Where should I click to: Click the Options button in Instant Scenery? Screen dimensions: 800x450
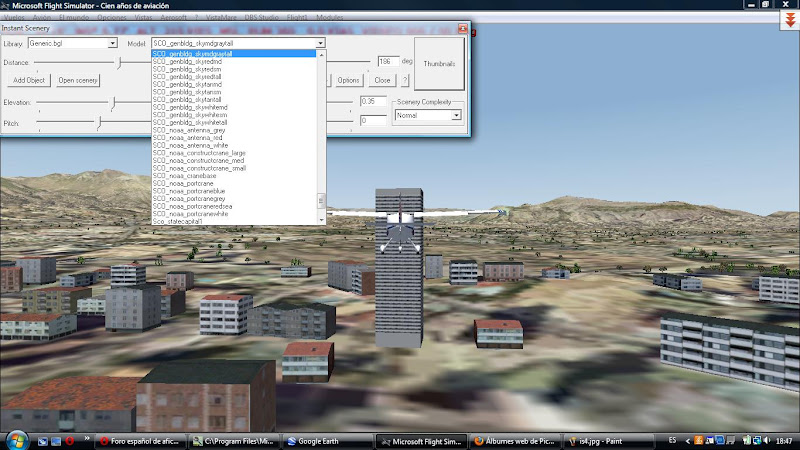(x=348, y=80)
